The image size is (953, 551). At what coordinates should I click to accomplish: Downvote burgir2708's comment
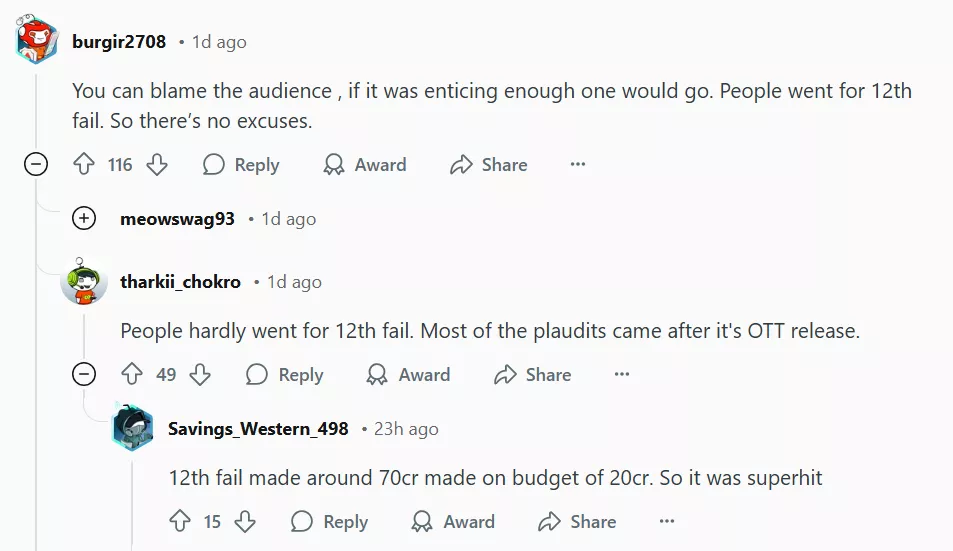tap(157, 165)
